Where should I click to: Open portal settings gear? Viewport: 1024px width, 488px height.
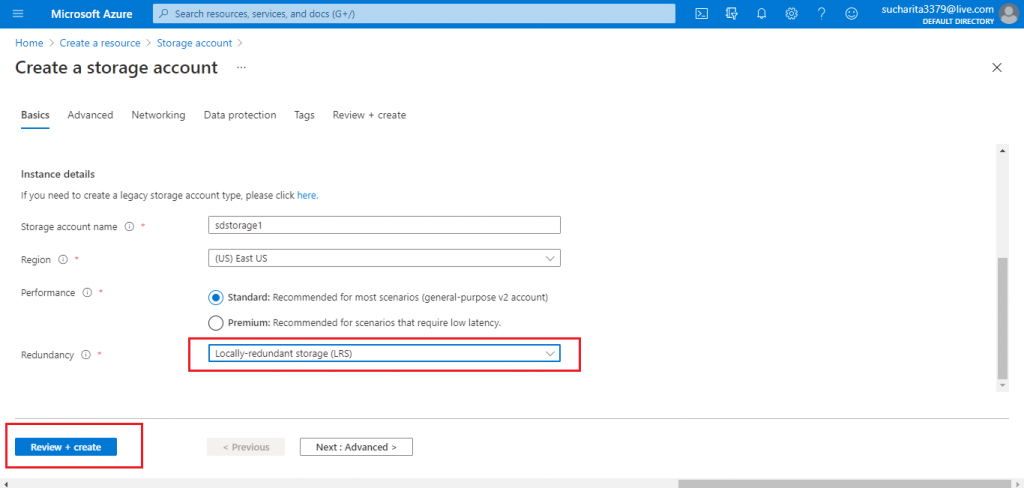(x=791, y=14)
